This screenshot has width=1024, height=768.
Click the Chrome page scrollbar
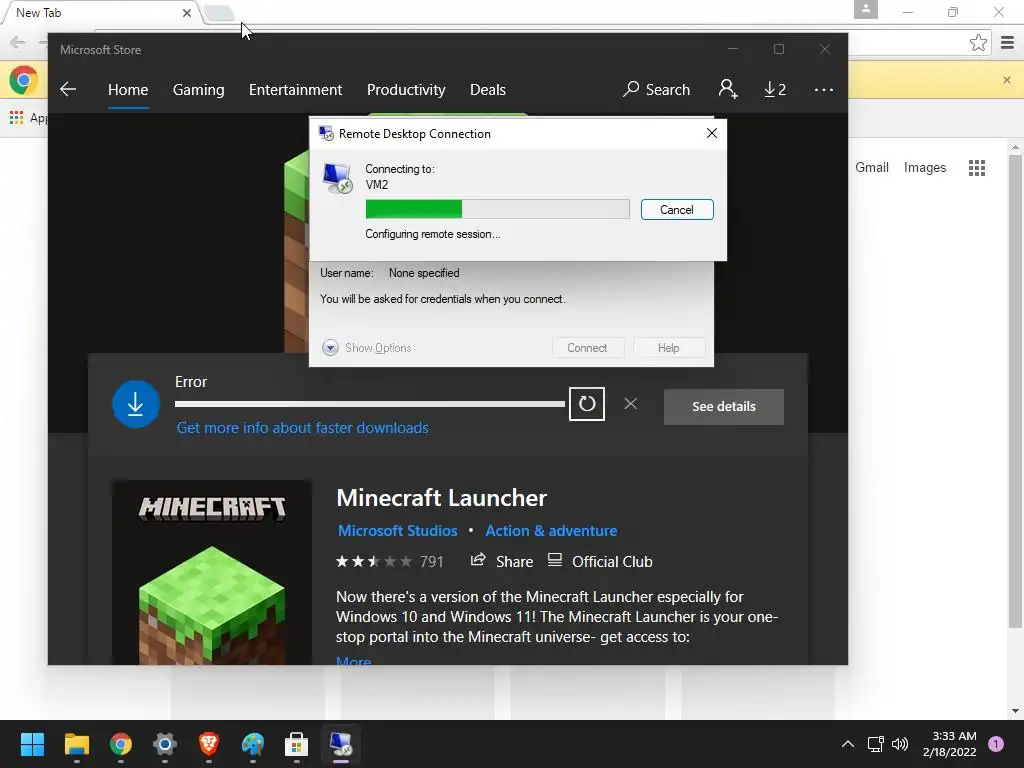coord(1015,392)
